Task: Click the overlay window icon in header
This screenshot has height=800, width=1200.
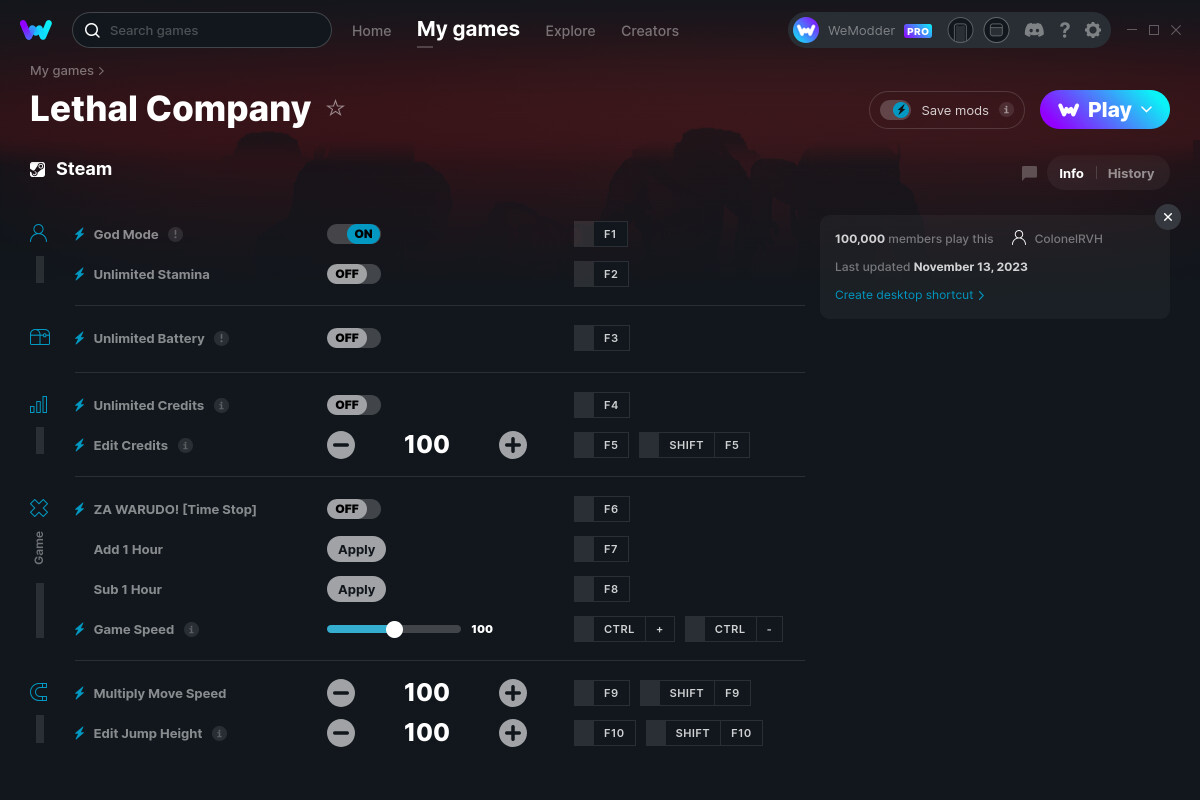Action: [996, 30]
